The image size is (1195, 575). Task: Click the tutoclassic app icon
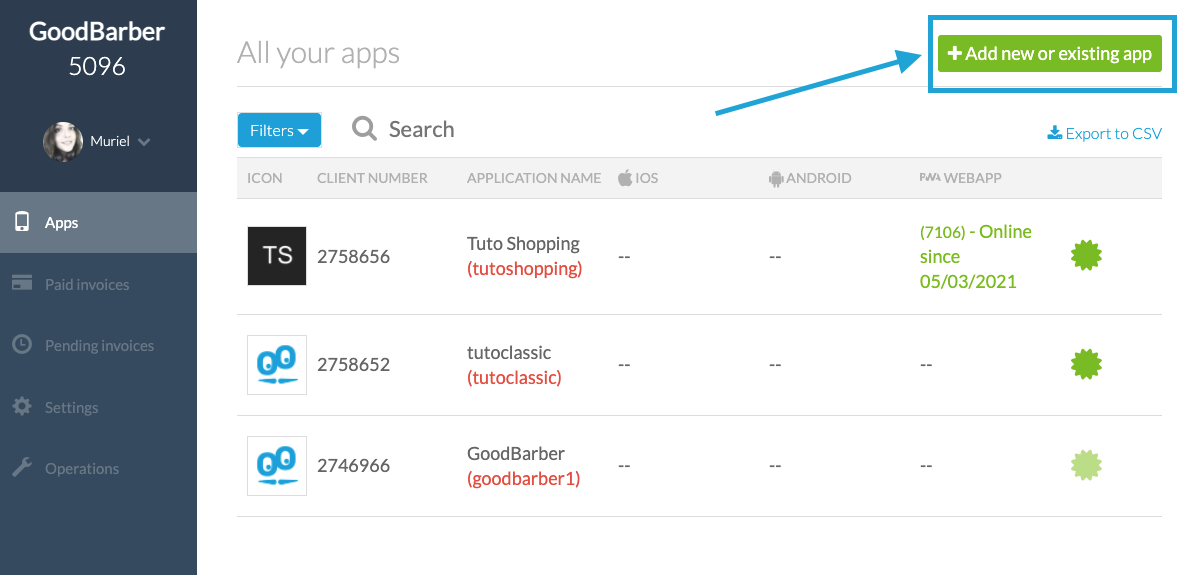pos(277,365)
